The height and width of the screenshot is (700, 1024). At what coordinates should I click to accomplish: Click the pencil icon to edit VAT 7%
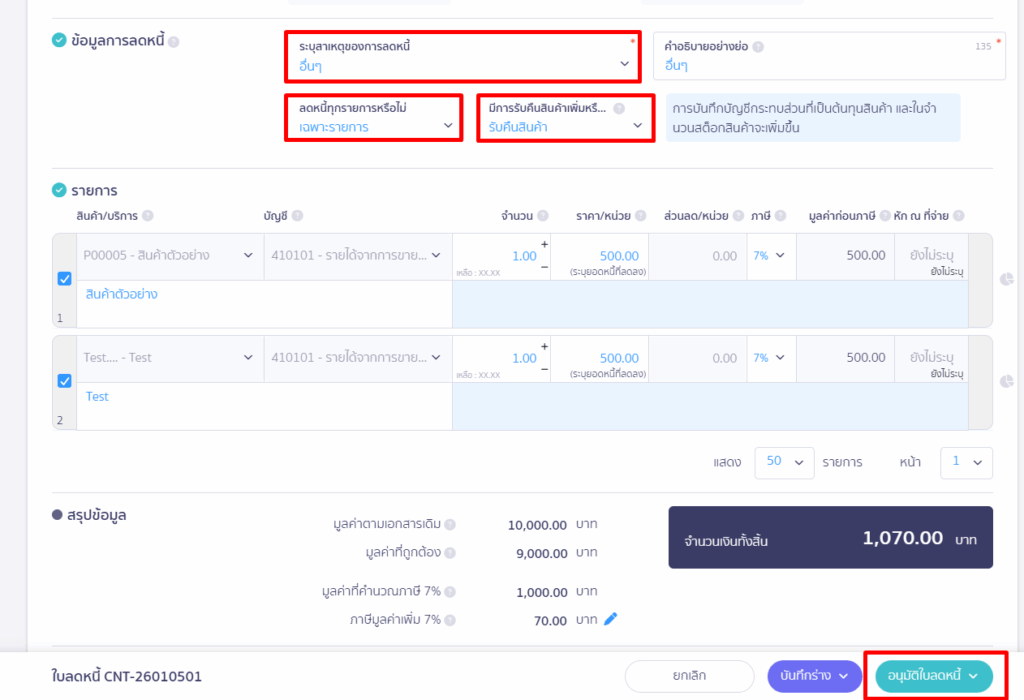[x=610, y=619]
